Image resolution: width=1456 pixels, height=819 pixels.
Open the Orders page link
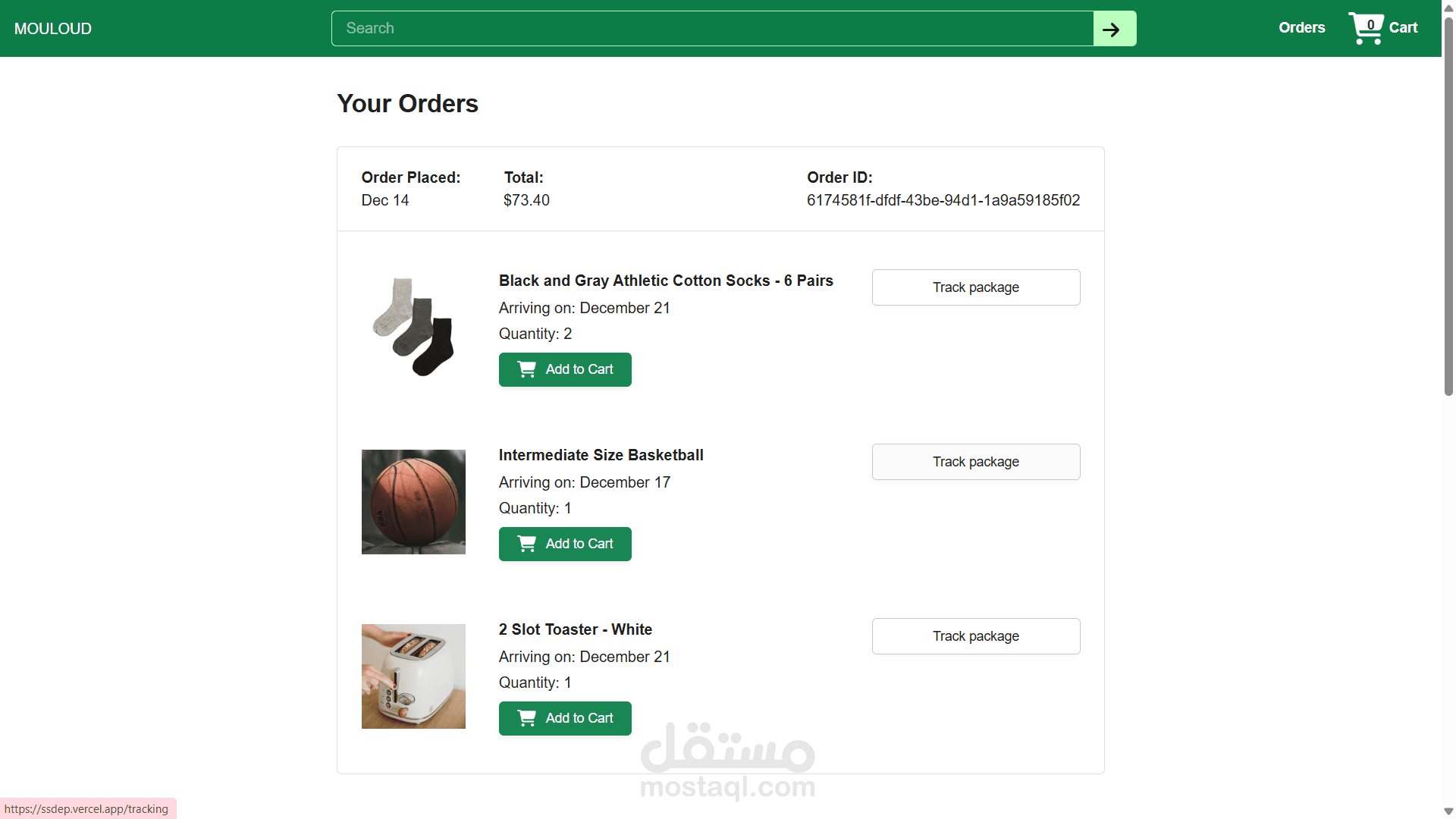click(x=1301, y=28)
